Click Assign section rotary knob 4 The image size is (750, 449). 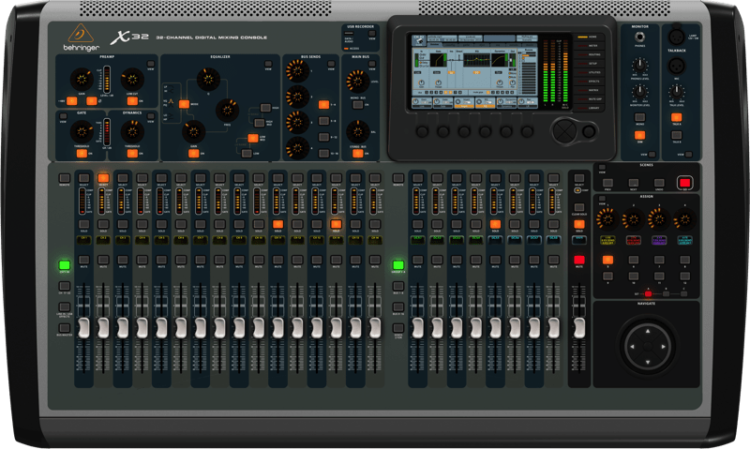pos(684,219)
